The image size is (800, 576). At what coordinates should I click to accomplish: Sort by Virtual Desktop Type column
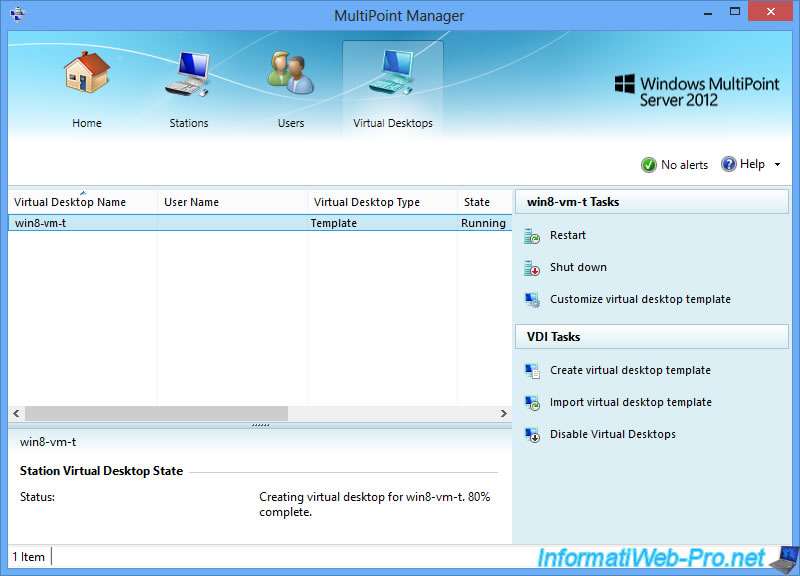tap(382, 202)
